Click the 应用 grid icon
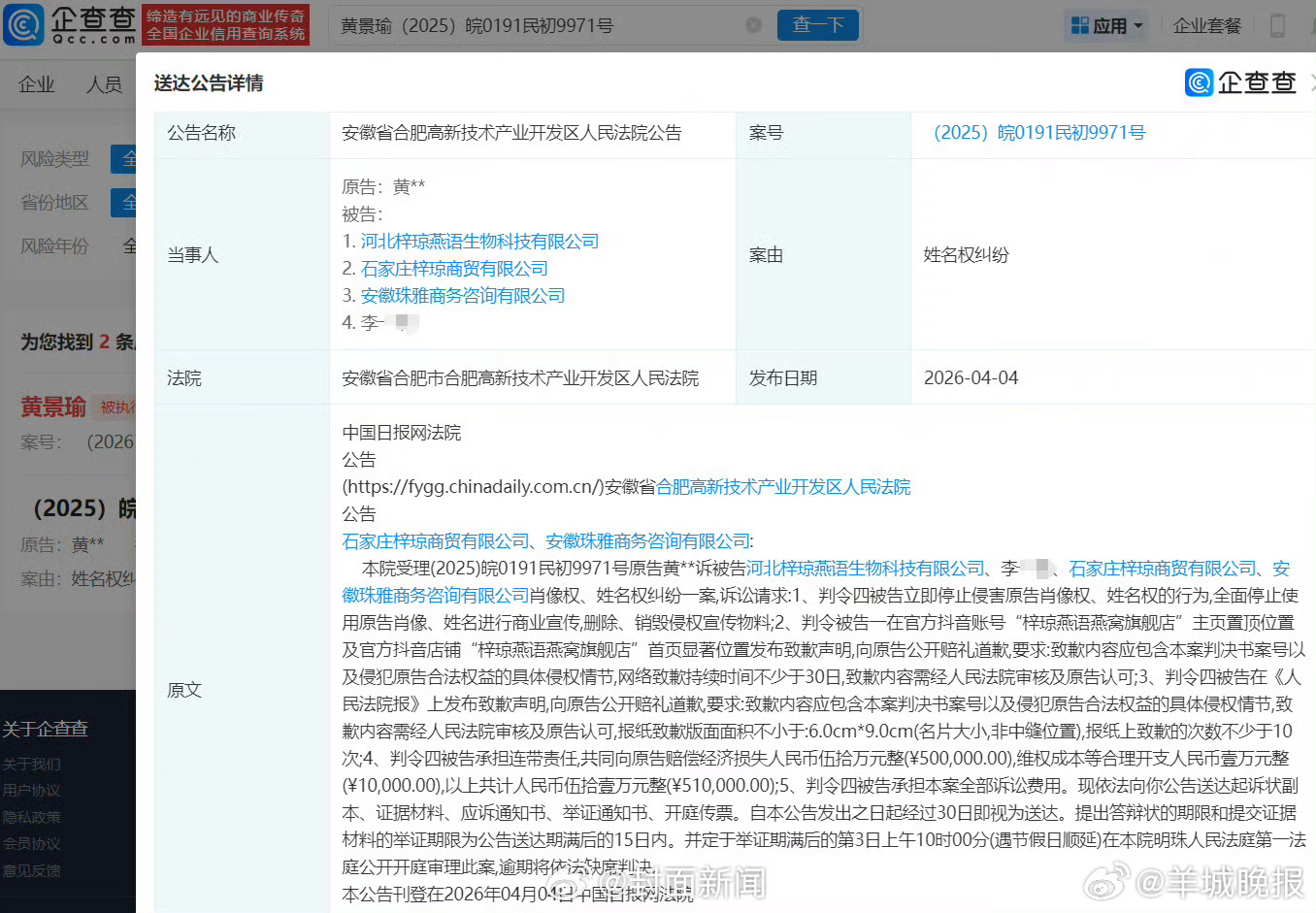 (1079, 26)
